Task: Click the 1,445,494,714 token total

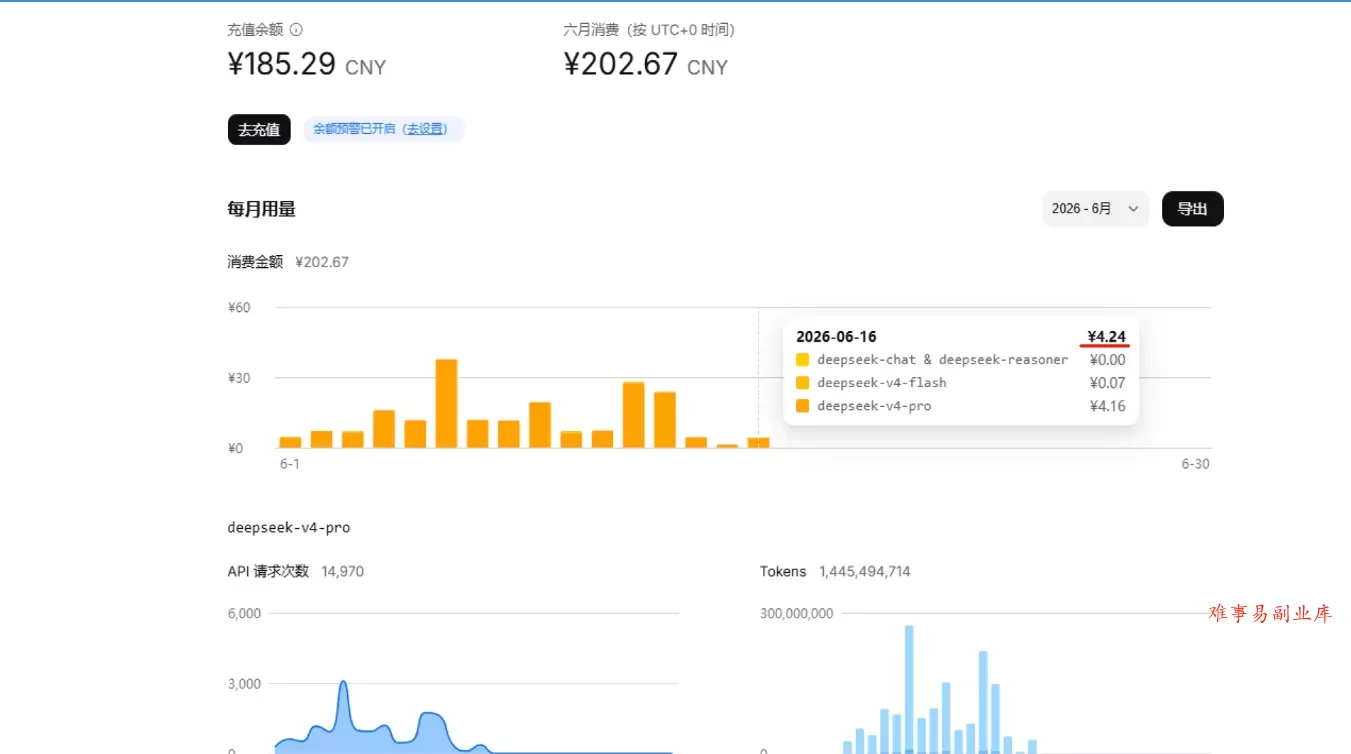Action: (x=865, y=572)
